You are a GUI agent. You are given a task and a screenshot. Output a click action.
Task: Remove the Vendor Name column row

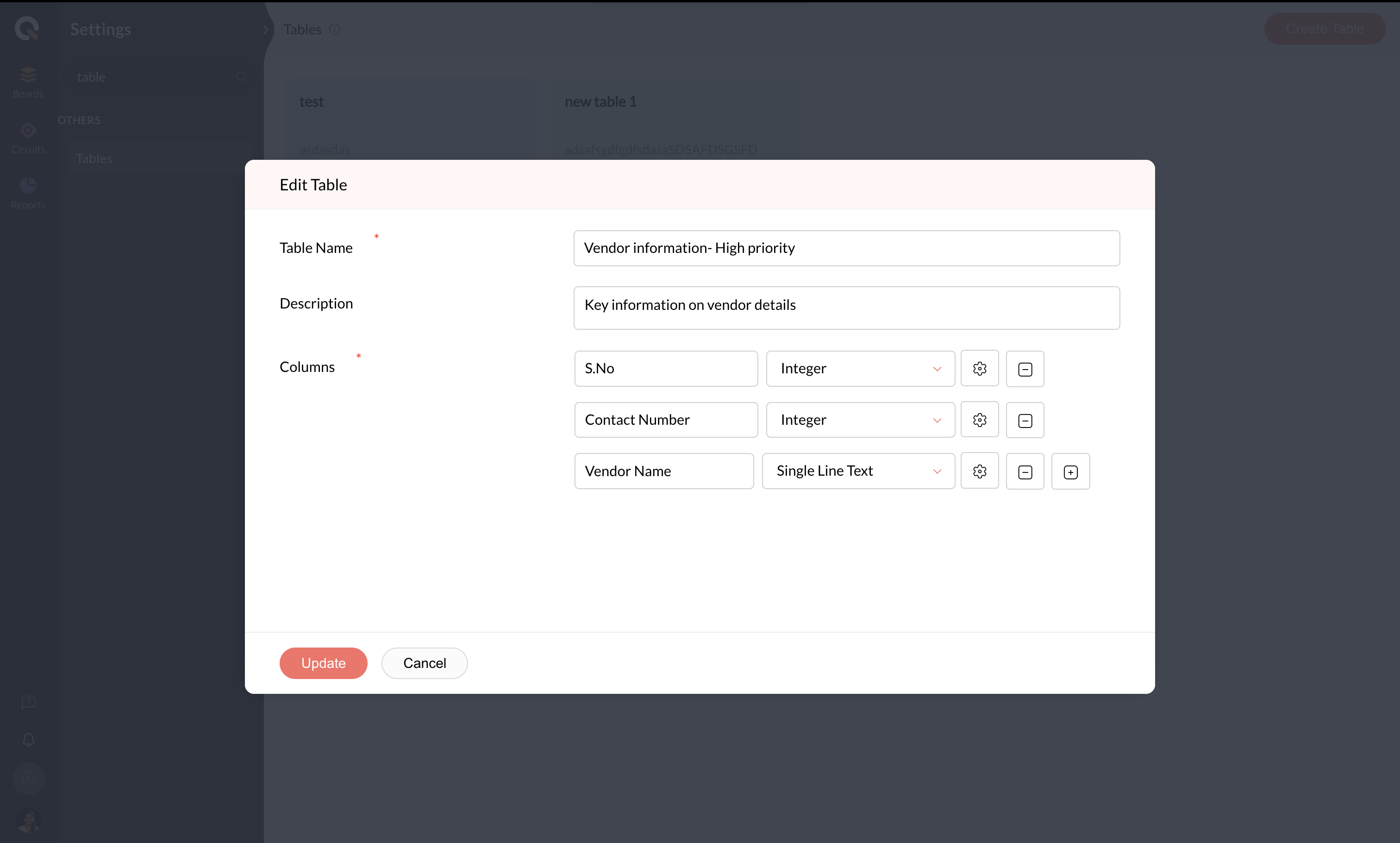click(1025, 472)
